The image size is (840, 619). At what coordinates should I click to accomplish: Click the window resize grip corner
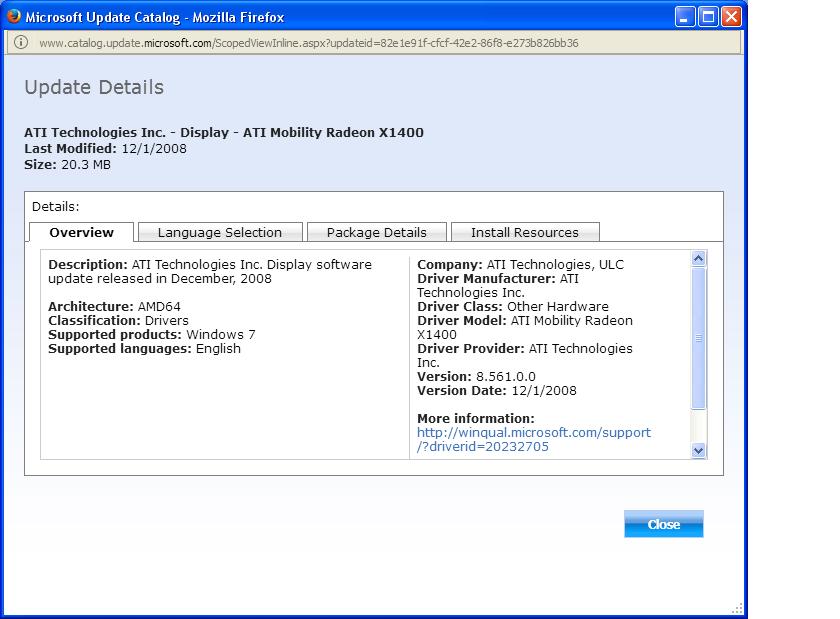pos(737,608)
